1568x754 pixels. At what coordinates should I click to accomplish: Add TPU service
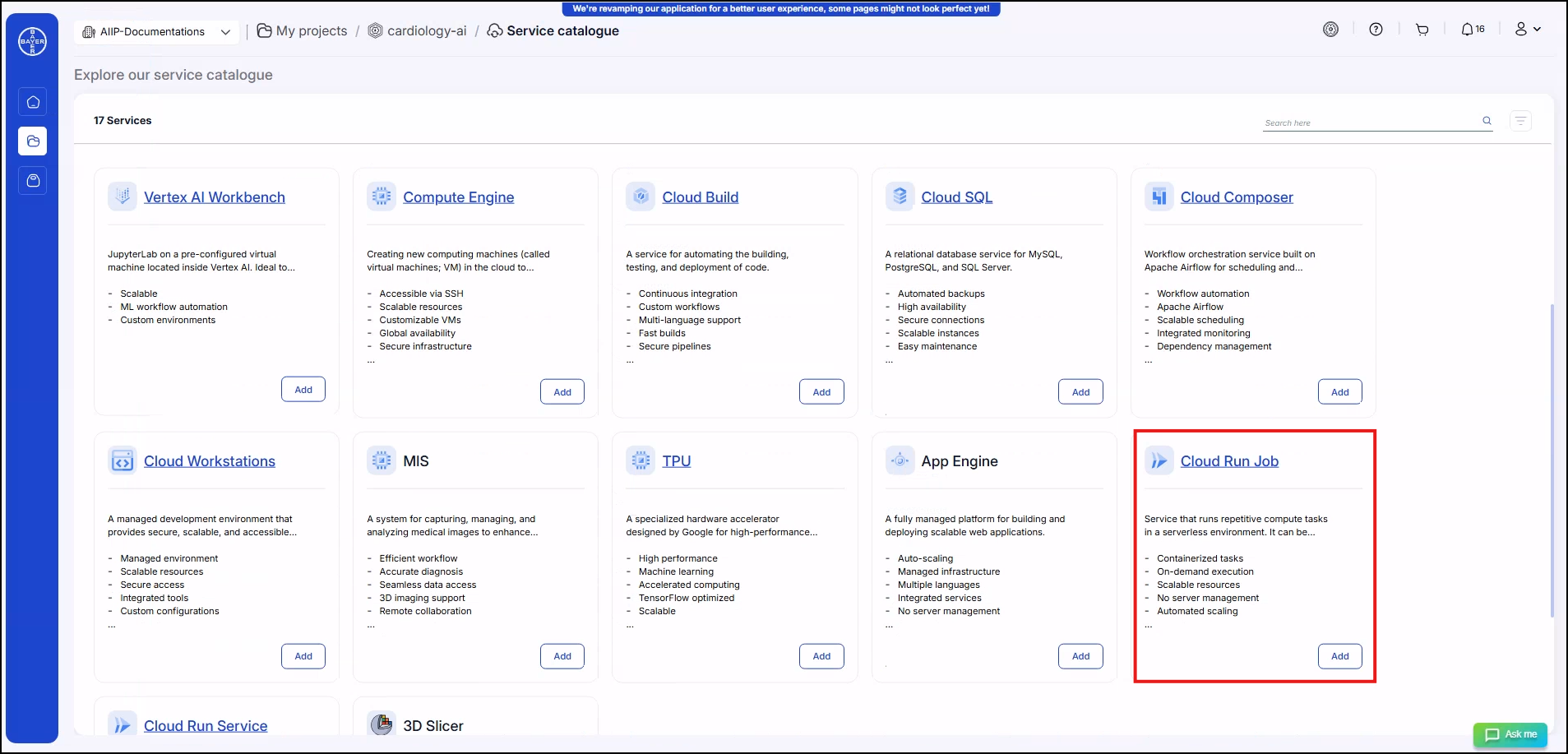pos(821,656)
